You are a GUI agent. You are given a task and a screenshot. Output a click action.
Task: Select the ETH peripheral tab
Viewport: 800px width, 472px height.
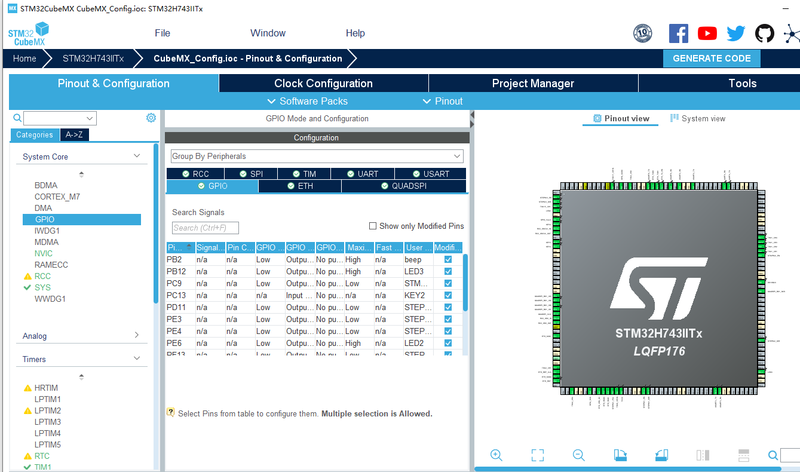pyautogui.click(x=300, y=186)
